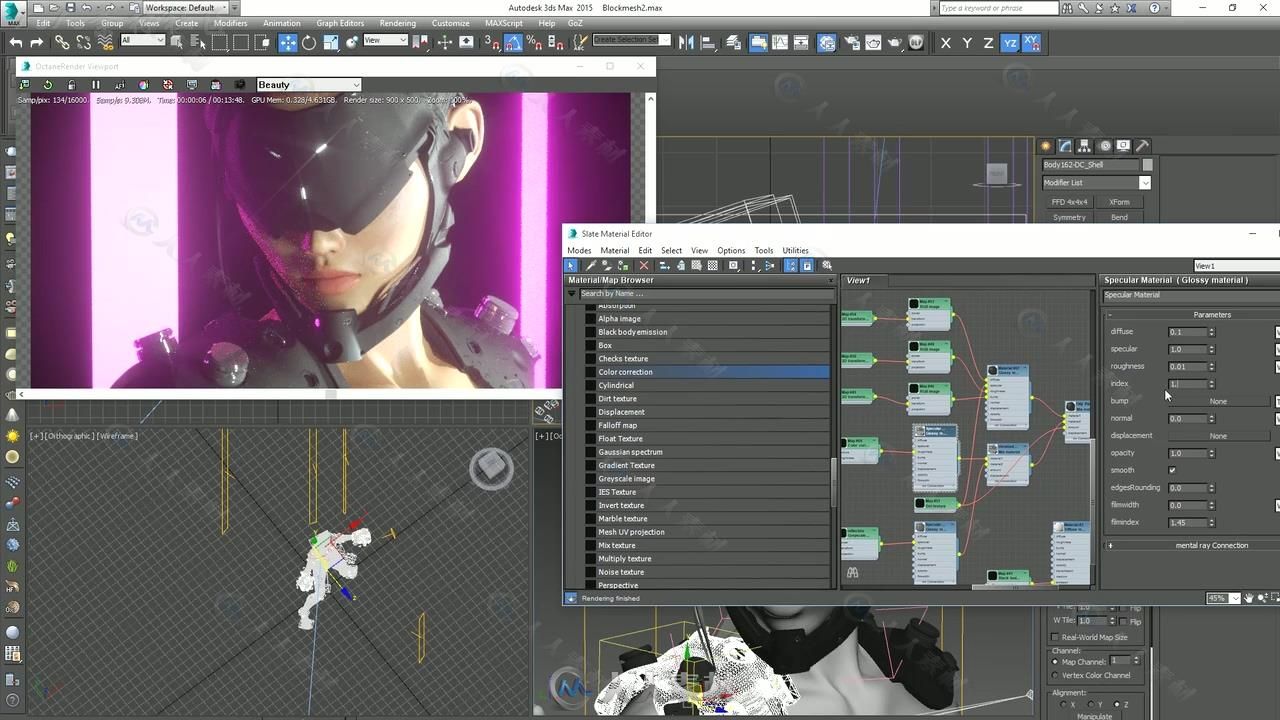
Task: Click the roughness value field
Action: (x=1187, y=367)
